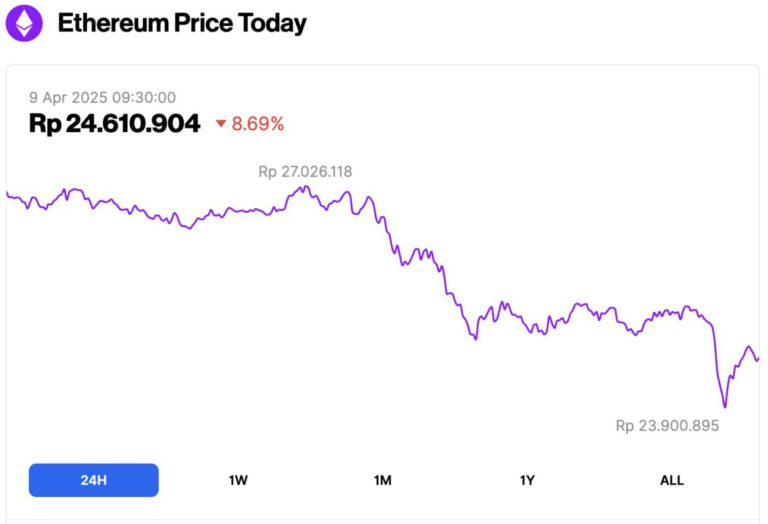Image resolution: width=768 pixels, height=524 pixels.
Task: Show the 1M price history
Action: click(382, 480)
